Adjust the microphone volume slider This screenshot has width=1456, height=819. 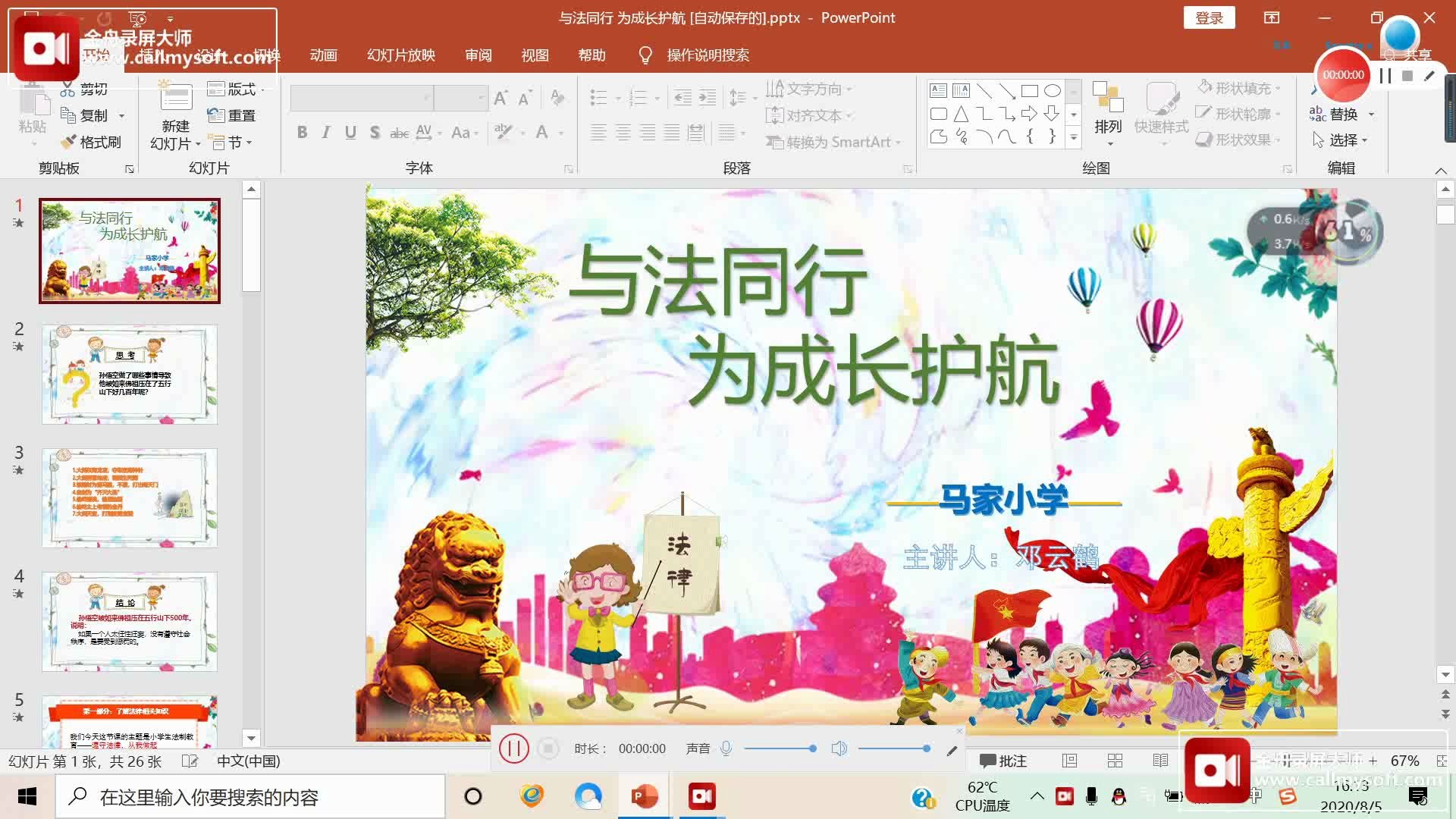coord(780,748)
